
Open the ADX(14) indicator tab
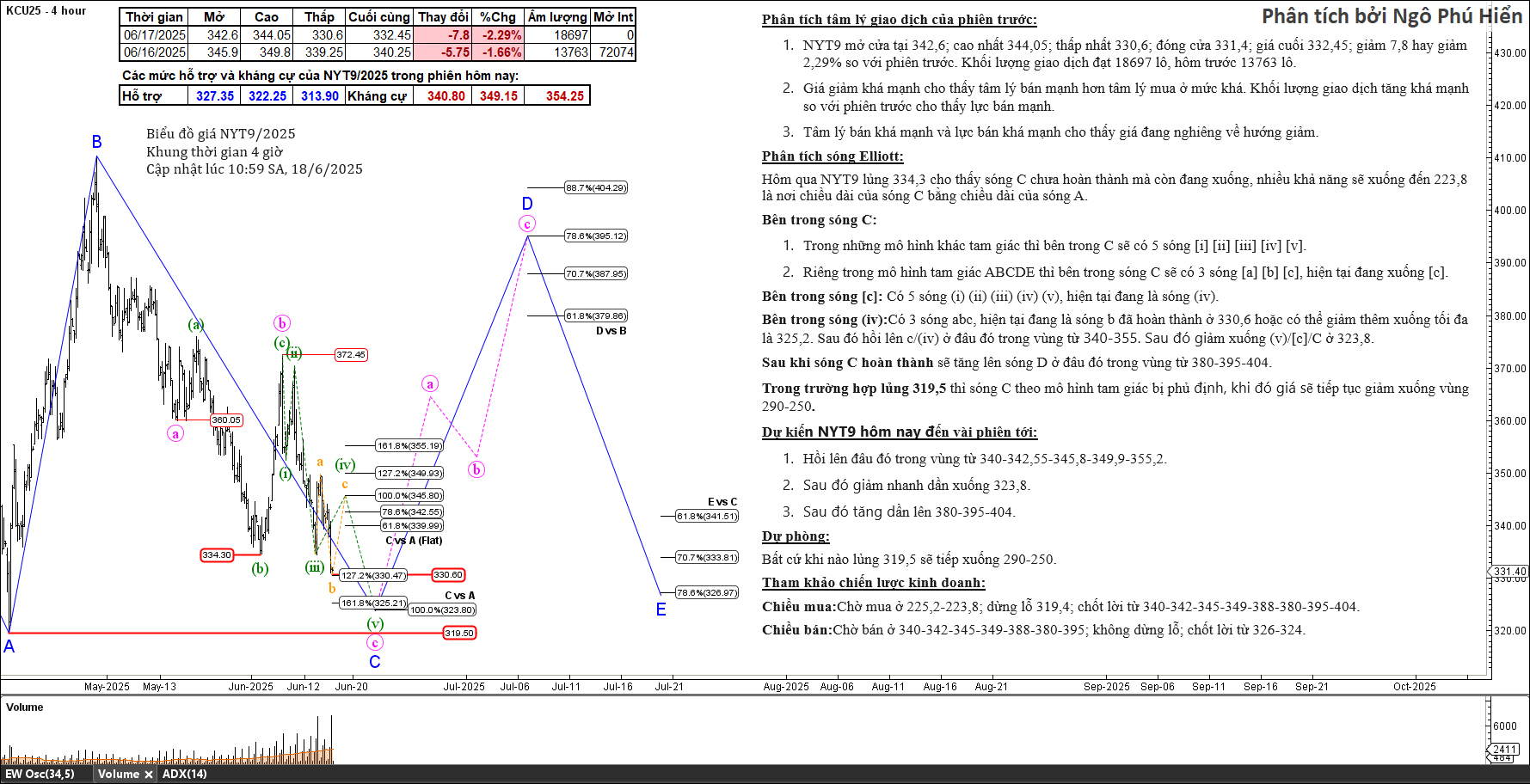tap(184, 774)
